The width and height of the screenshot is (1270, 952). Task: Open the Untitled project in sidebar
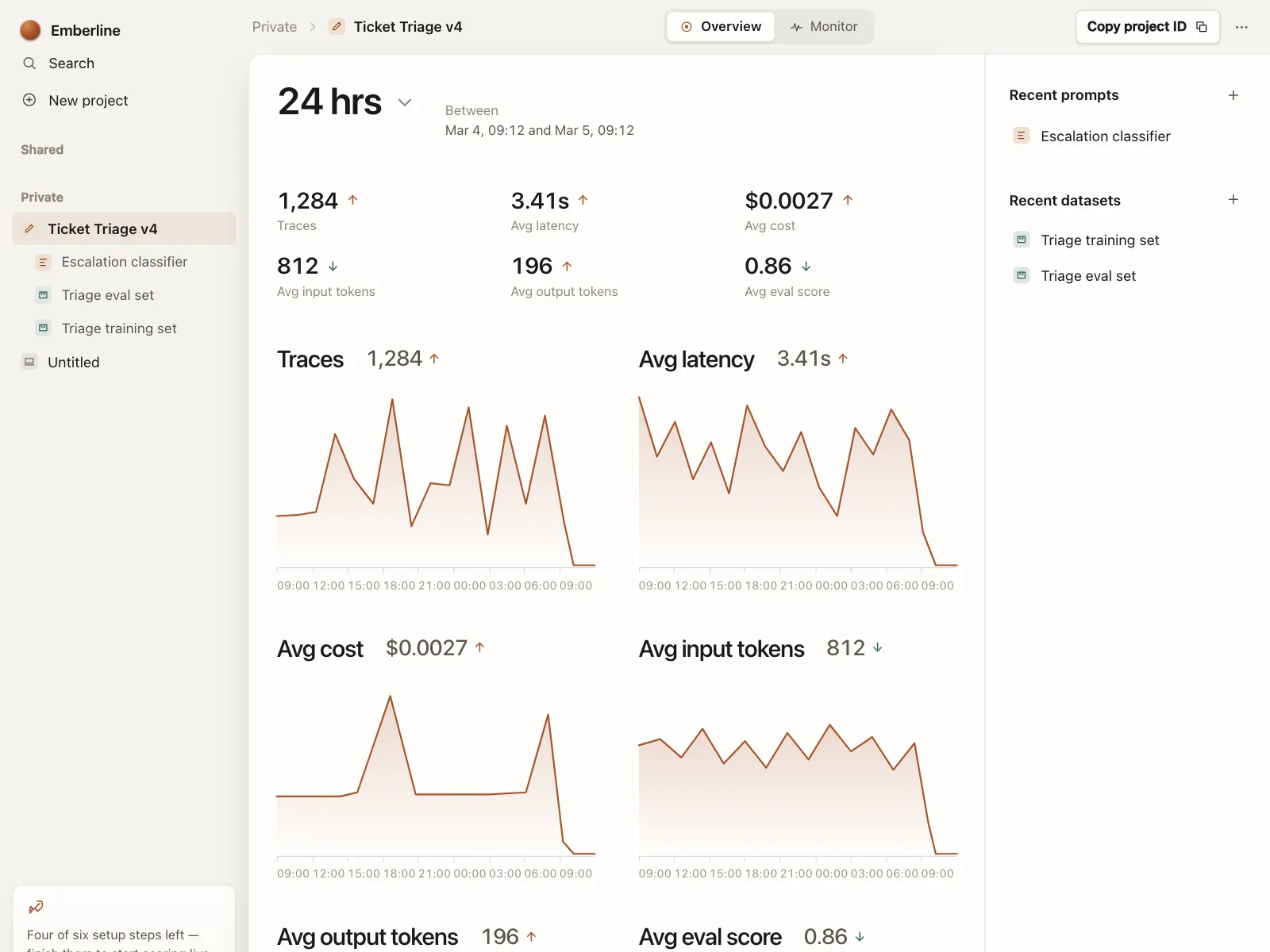coord(74,362)
